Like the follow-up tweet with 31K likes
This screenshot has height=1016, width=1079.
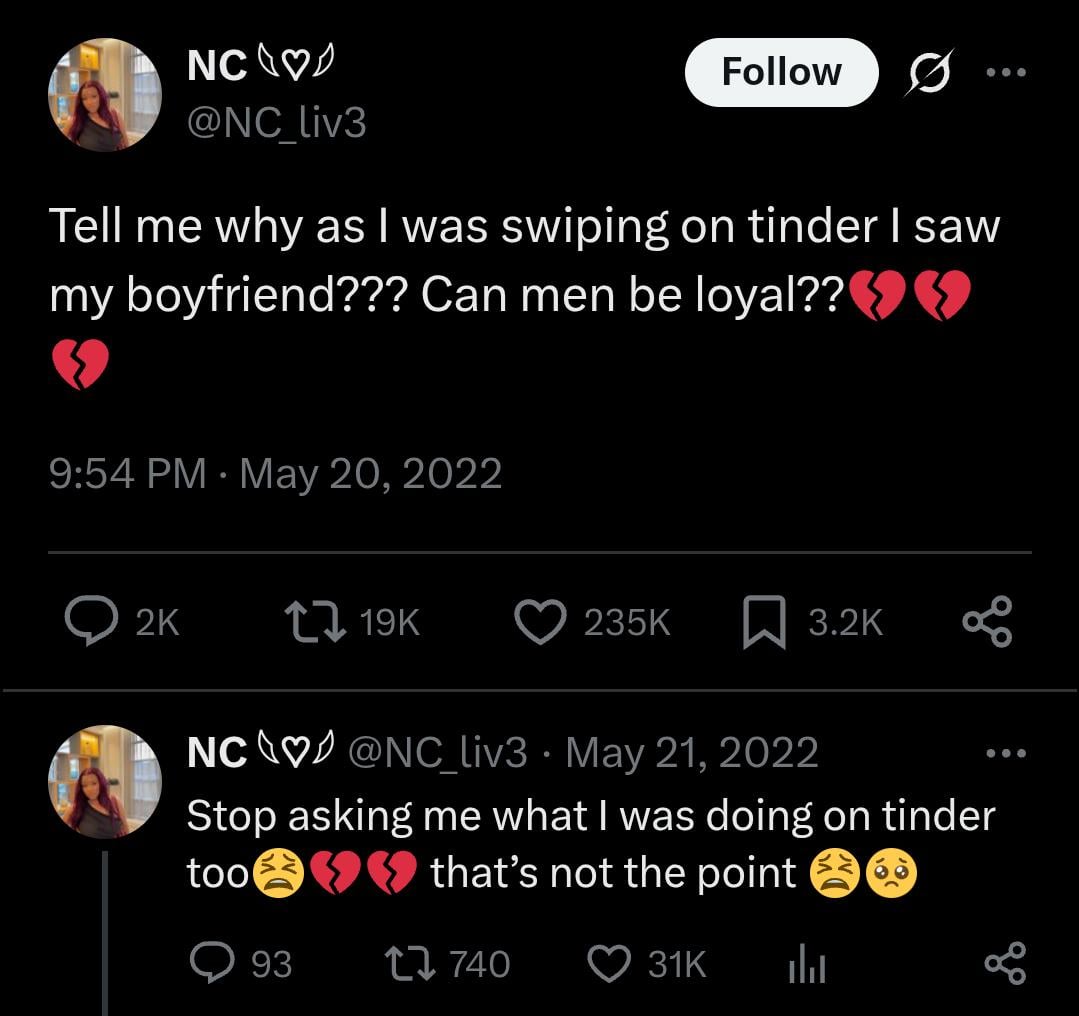[609, 963]
